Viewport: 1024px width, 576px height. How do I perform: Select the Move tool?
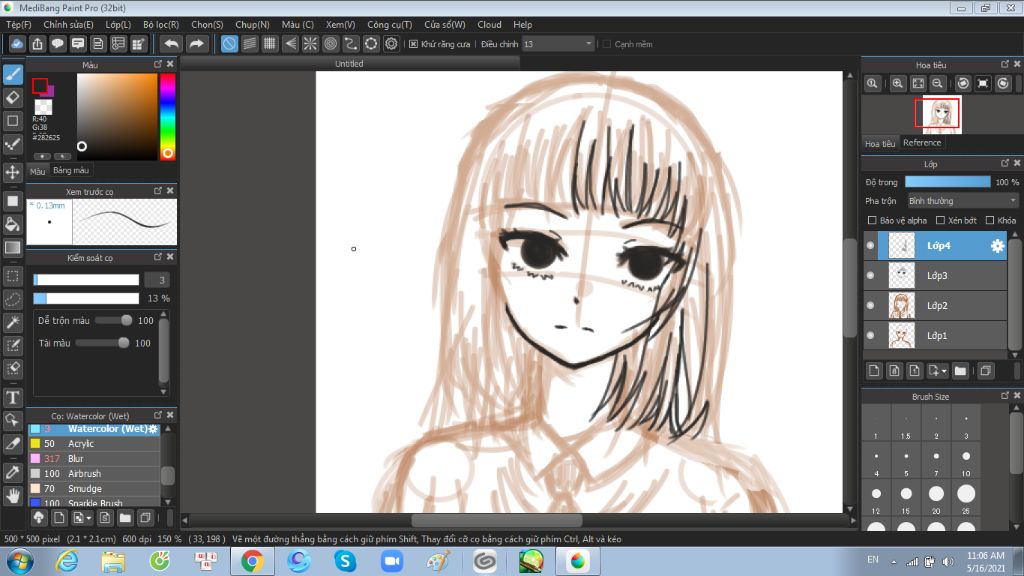click(12, 172)
